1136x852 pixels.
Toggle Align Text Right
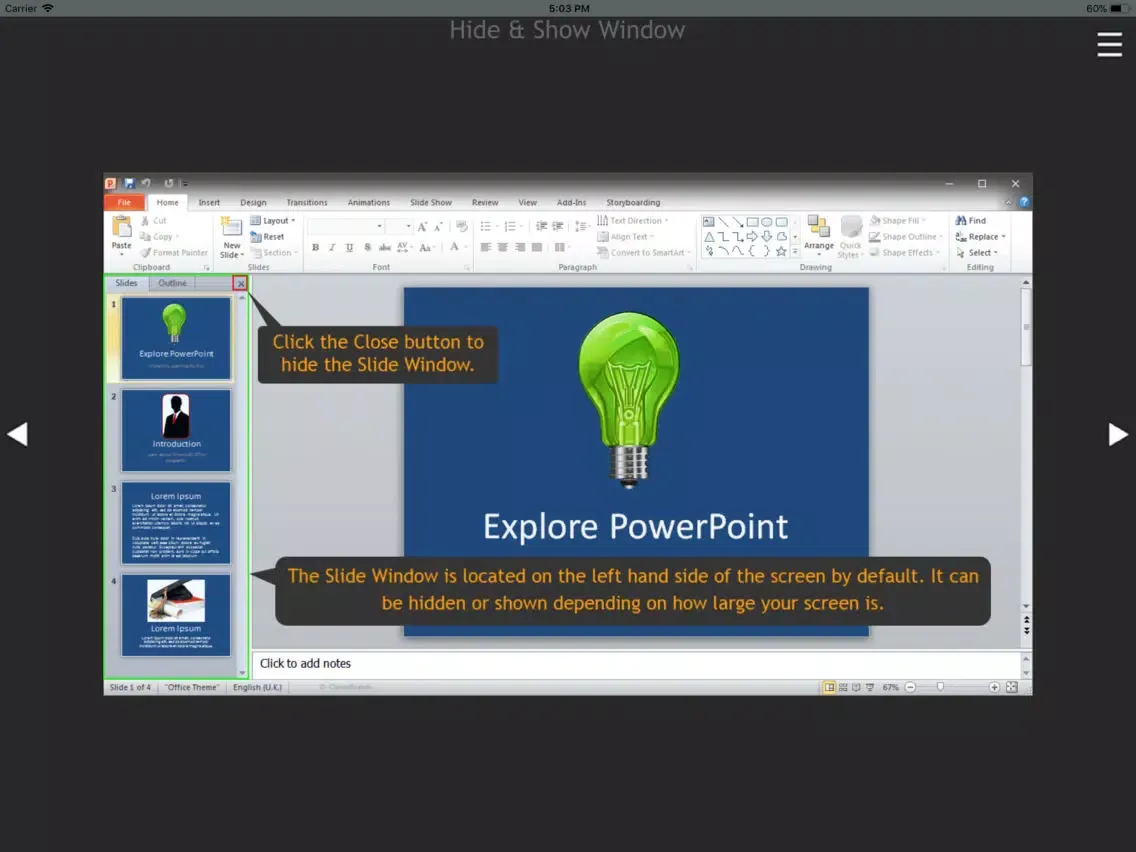pos(519,247)
